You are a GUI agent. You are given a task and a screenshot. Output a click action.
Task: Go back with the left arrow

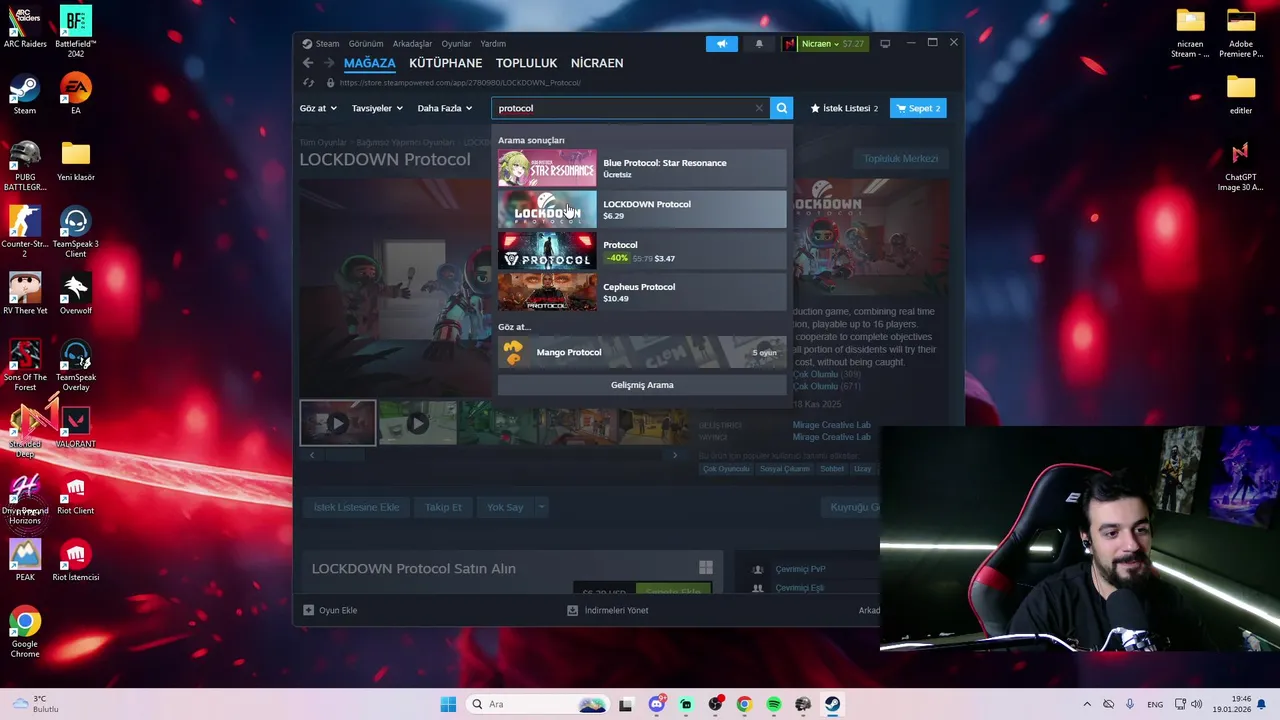pos(308,63)
